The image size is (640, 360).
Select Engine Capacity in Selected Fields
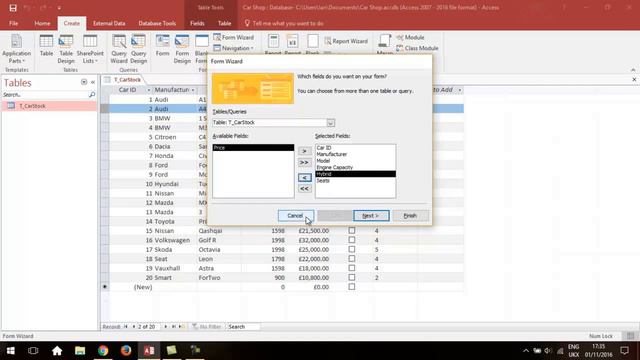(x=355, y=167)
